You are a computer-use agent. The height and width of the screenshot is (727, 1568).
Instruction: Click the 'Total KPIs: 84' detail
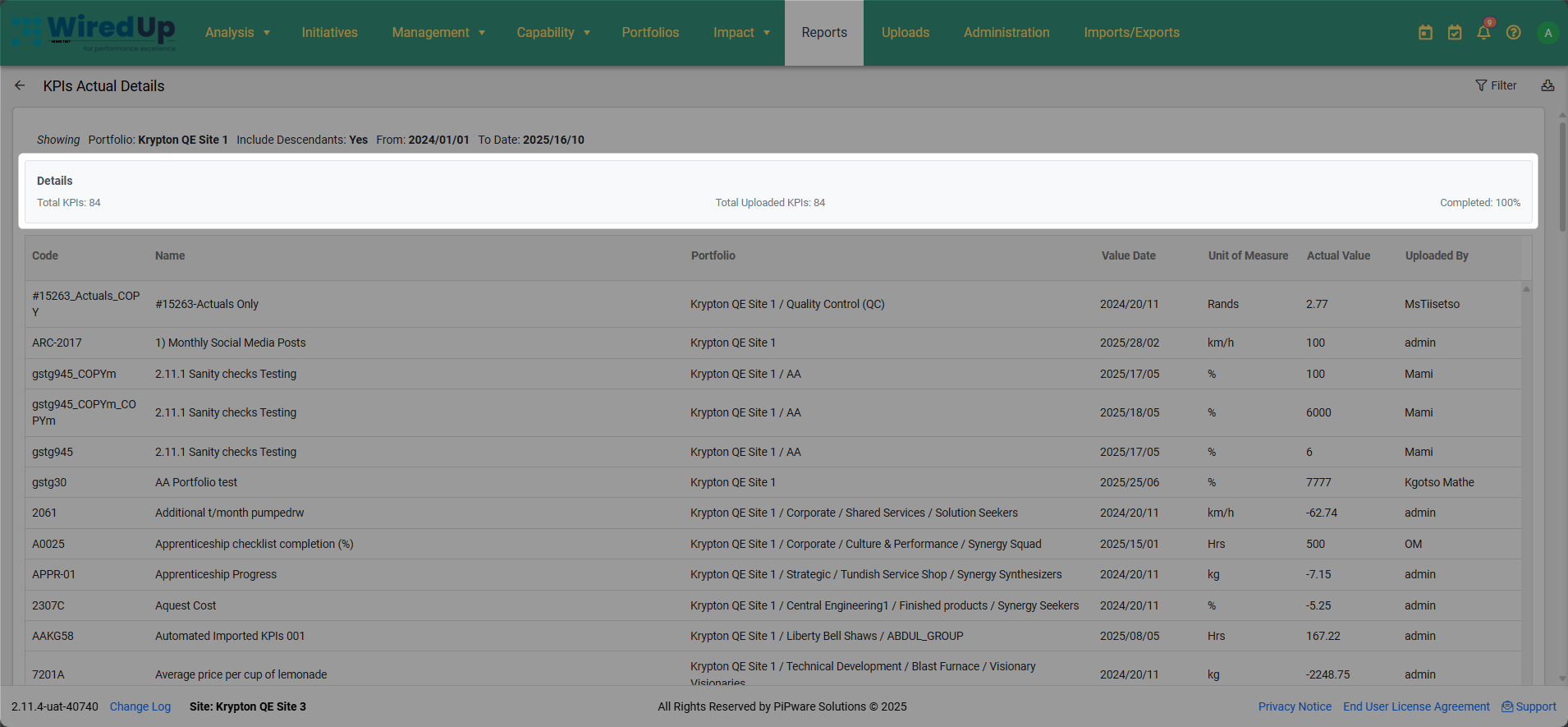(x=69, y=203)
